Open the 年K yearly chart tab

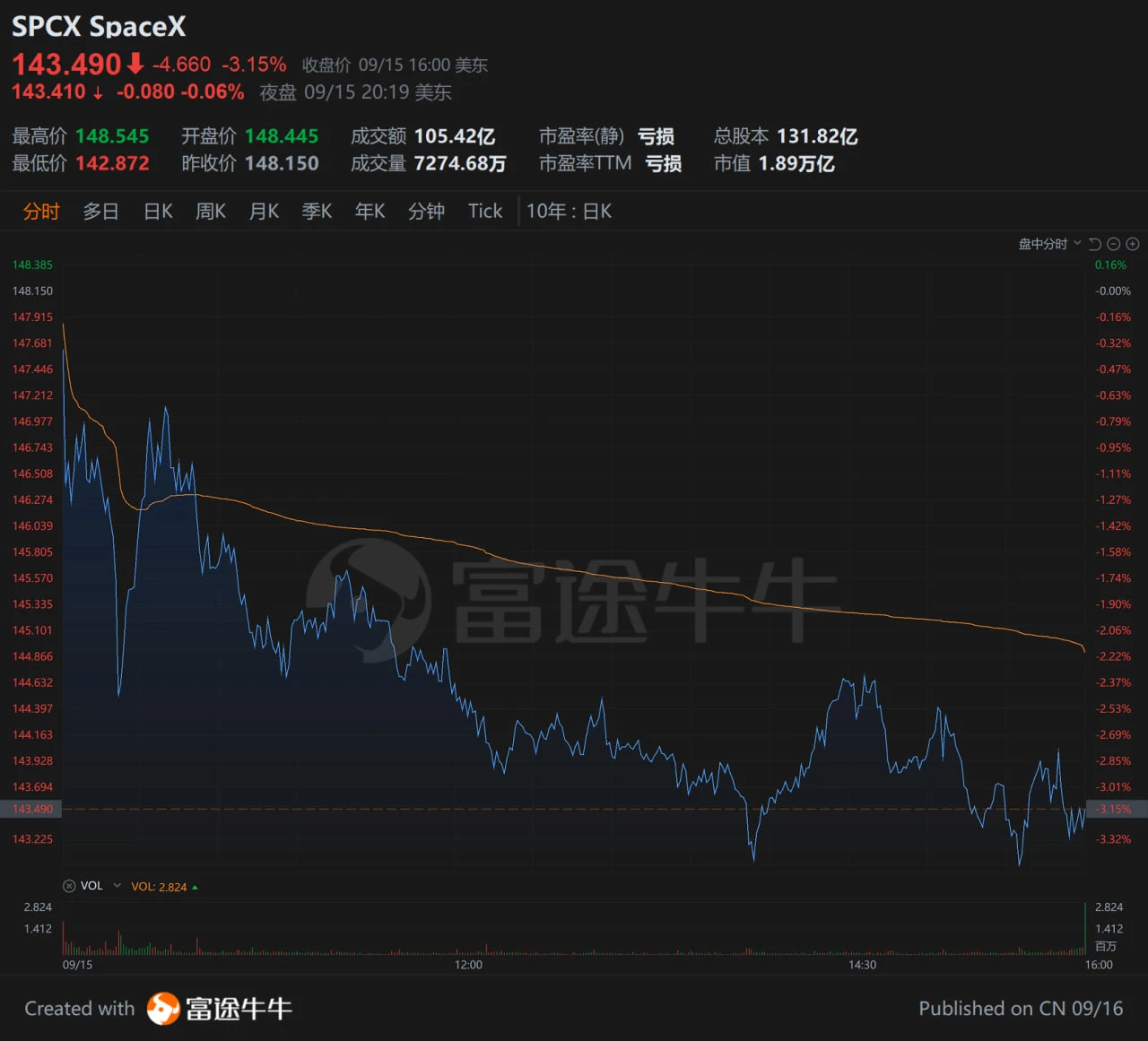coord(370,212)
